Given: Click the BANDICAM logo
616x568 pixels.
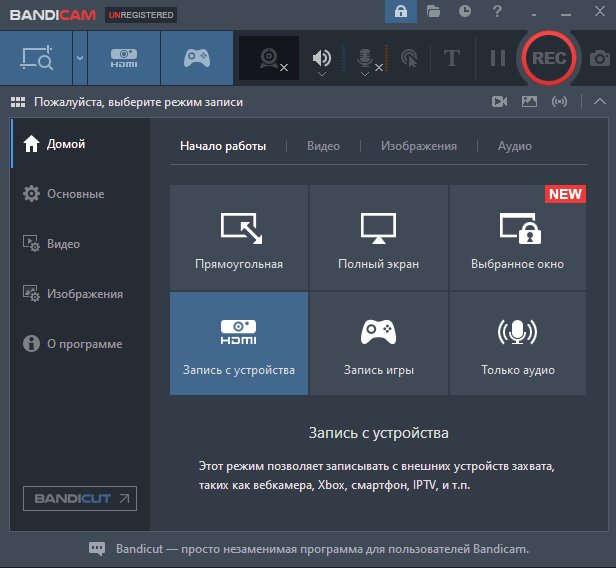Looking at the screenshot, I should [x=53, y=15].
